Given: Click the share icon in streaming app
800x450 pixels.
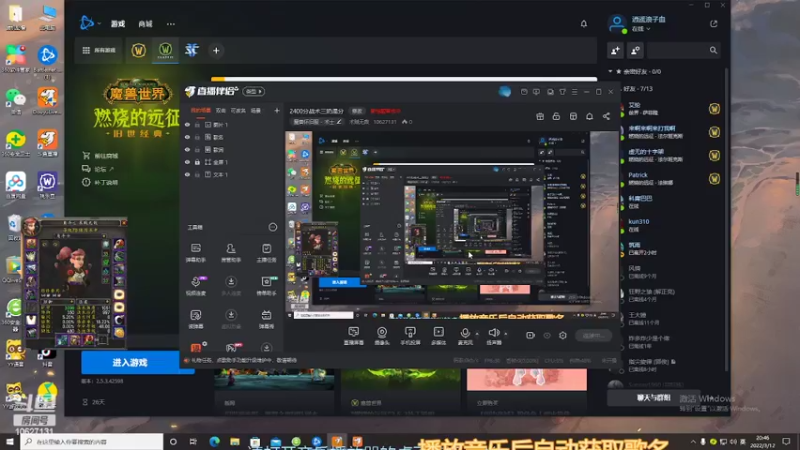Looking at the screenshot, I should pyautogui.click(x=606, y=116).
